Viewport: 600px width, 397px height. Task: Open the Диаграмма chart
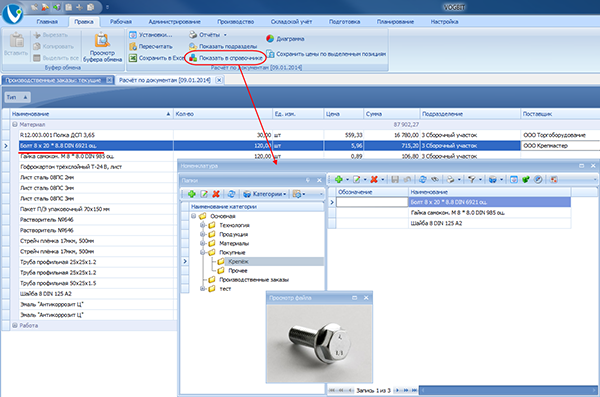pyautogui.click(x=285, y=39)
